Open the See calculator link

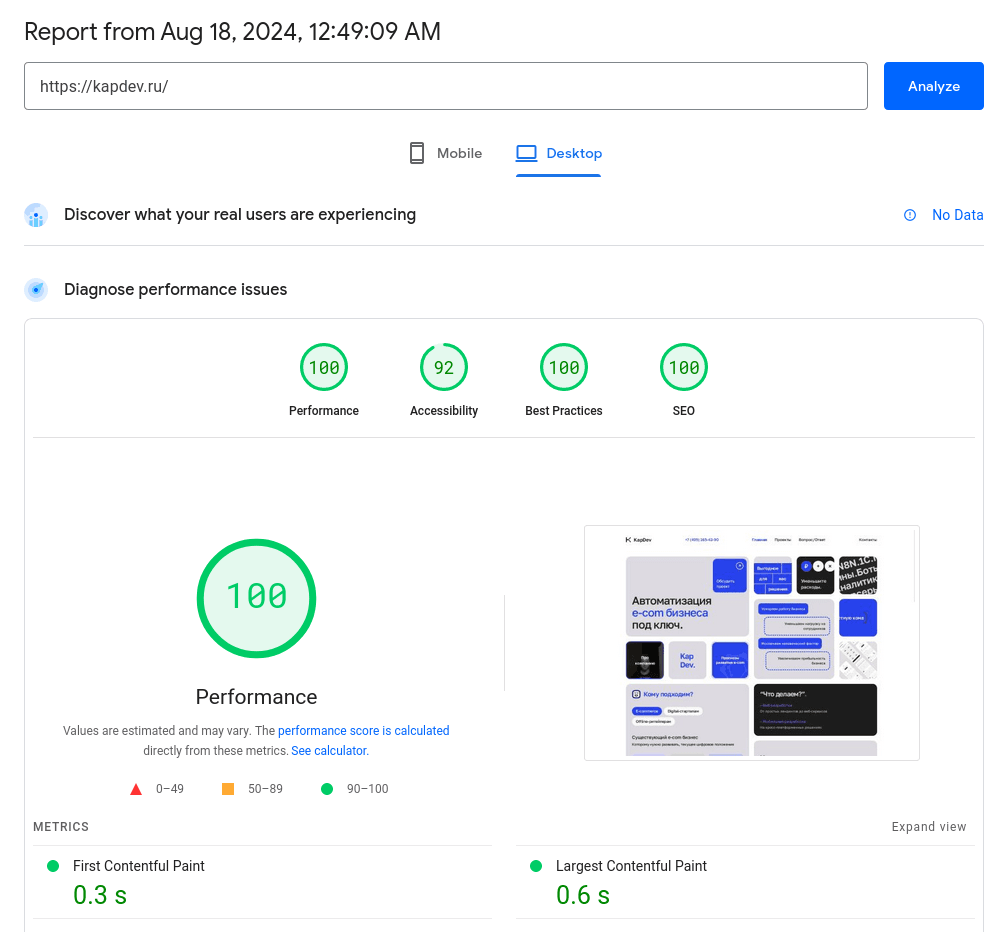coord(329,751)
